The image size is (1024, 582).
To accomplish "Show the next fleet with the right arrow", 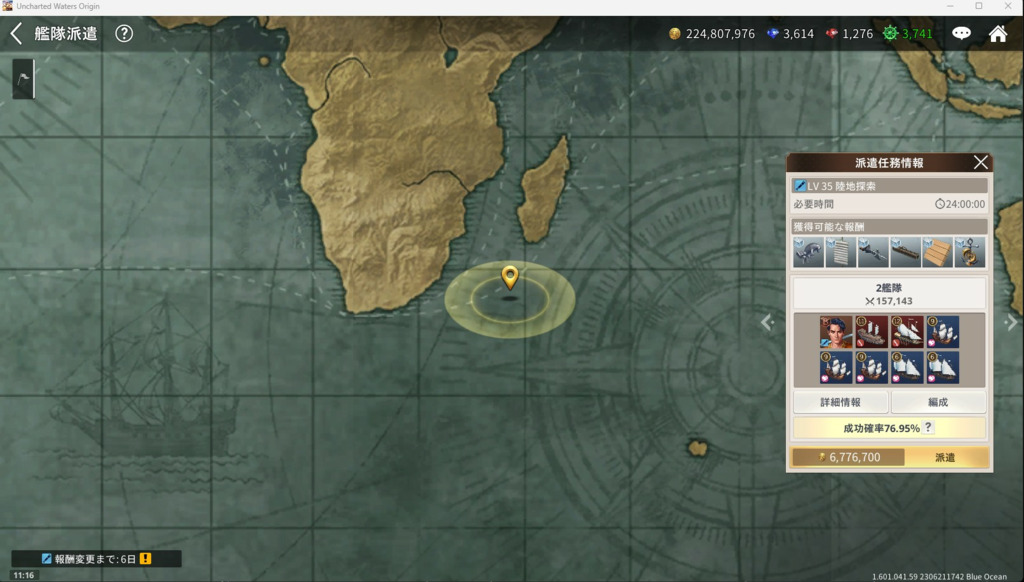I will point(1011,322).
